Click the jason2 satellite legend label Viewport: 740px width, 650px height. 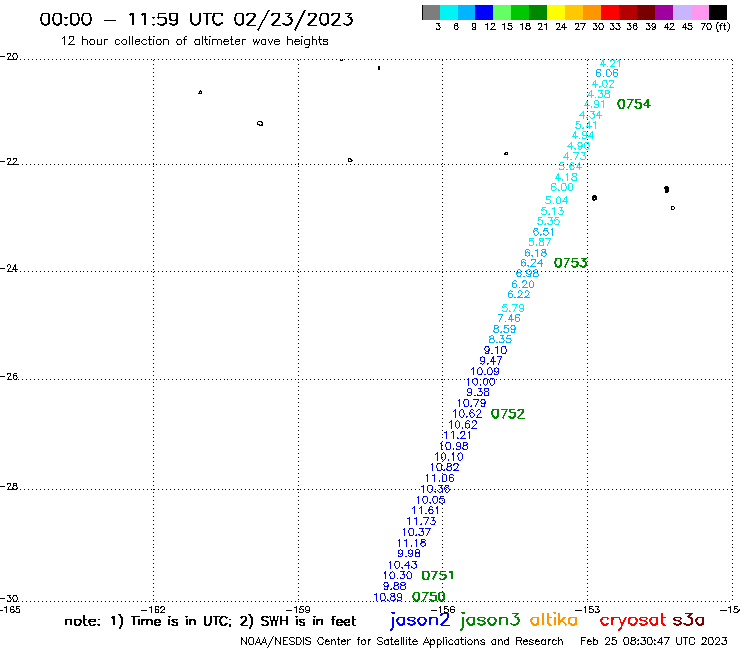420,620
